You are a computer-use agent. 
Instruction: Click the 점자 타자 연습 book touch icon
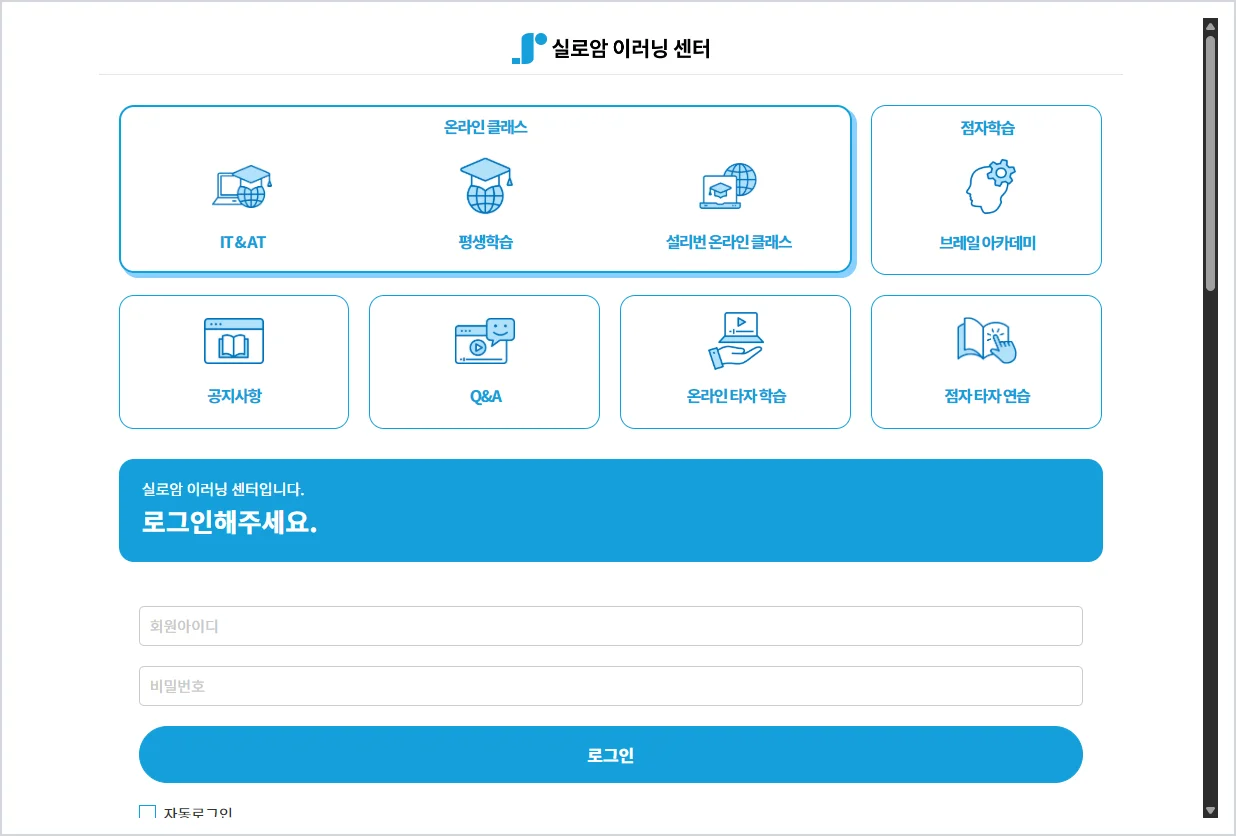click(x=986, y=341)
